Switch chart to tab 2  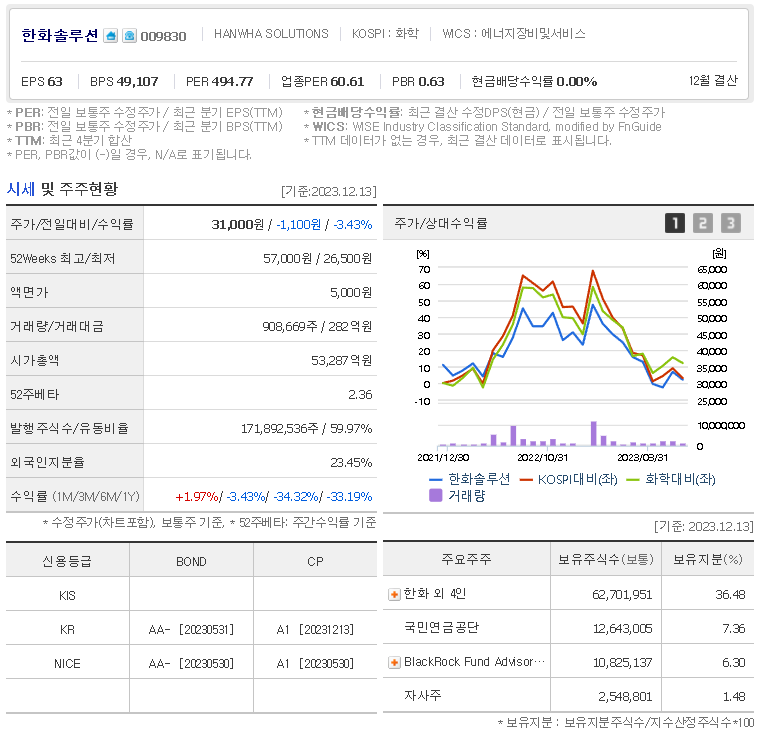tap(702, 223)
